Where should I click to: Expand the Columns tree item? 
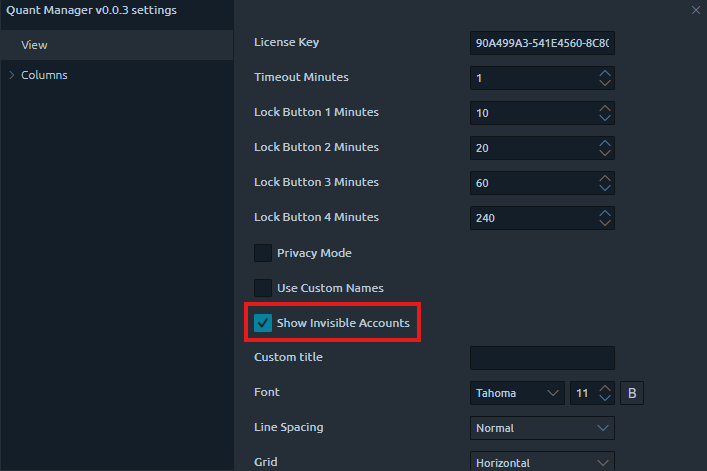11,75
